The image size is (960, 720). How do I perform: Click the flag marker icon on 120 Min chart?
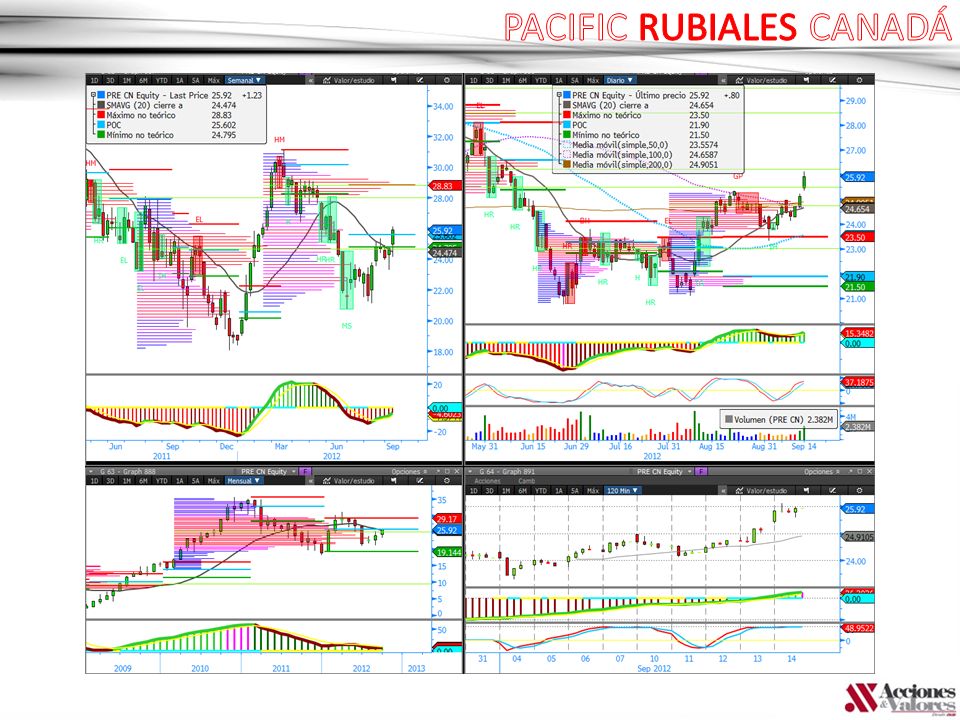pyautogui.click(x=806, y=490)
